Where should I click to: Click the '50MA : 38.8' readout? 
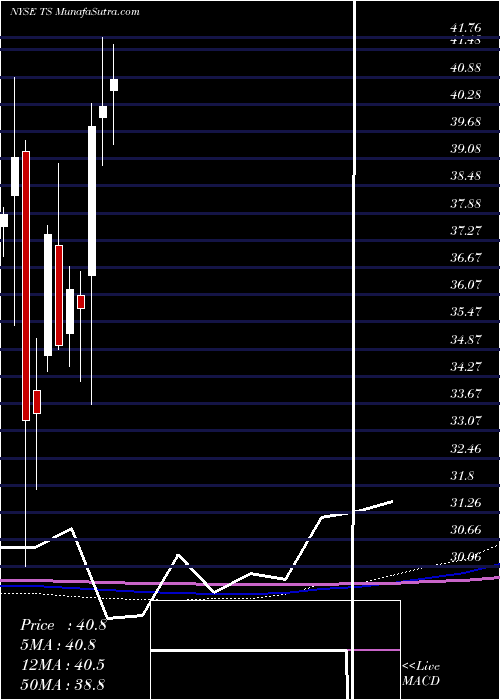62,684
